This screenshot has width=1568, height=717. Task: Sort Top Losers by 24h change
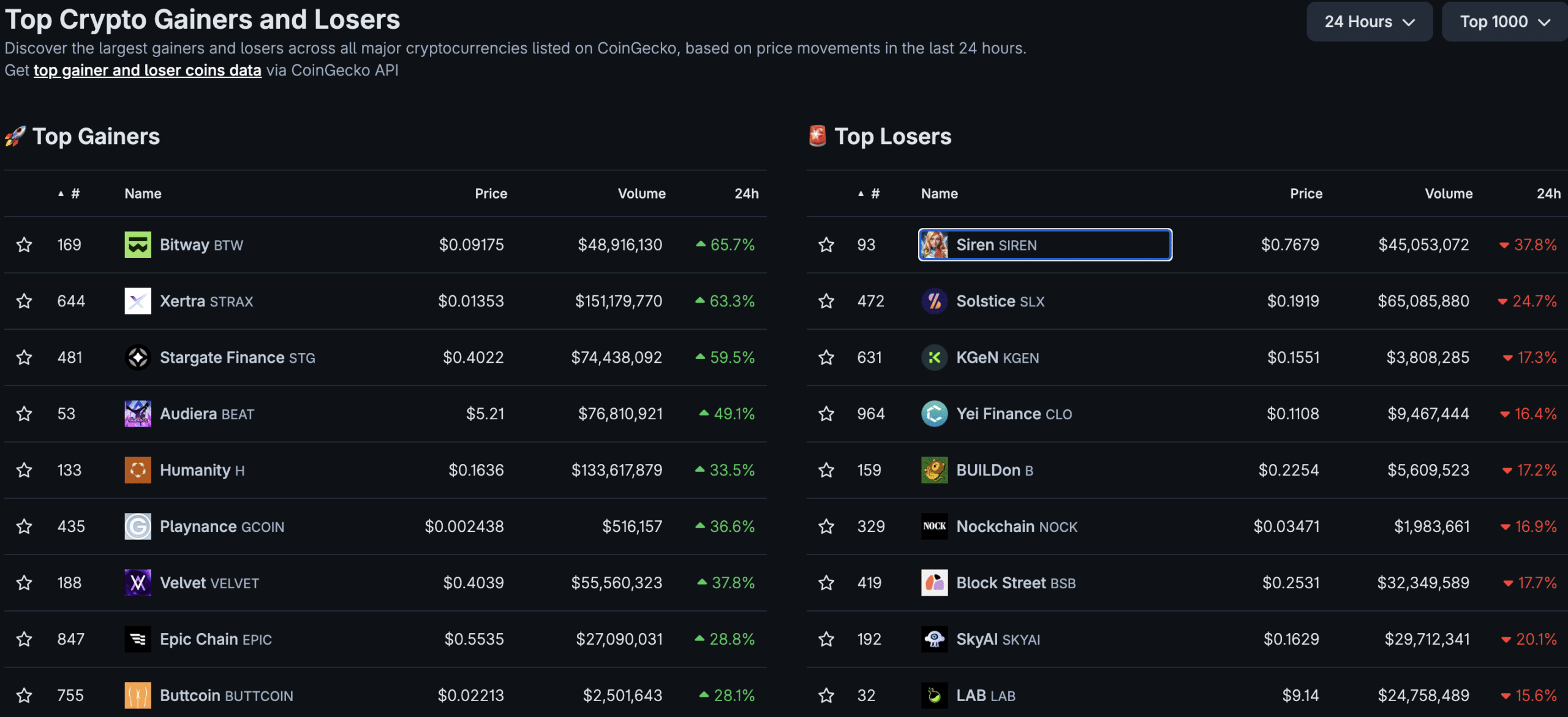pyautogui.click(x=1548, y=194)
